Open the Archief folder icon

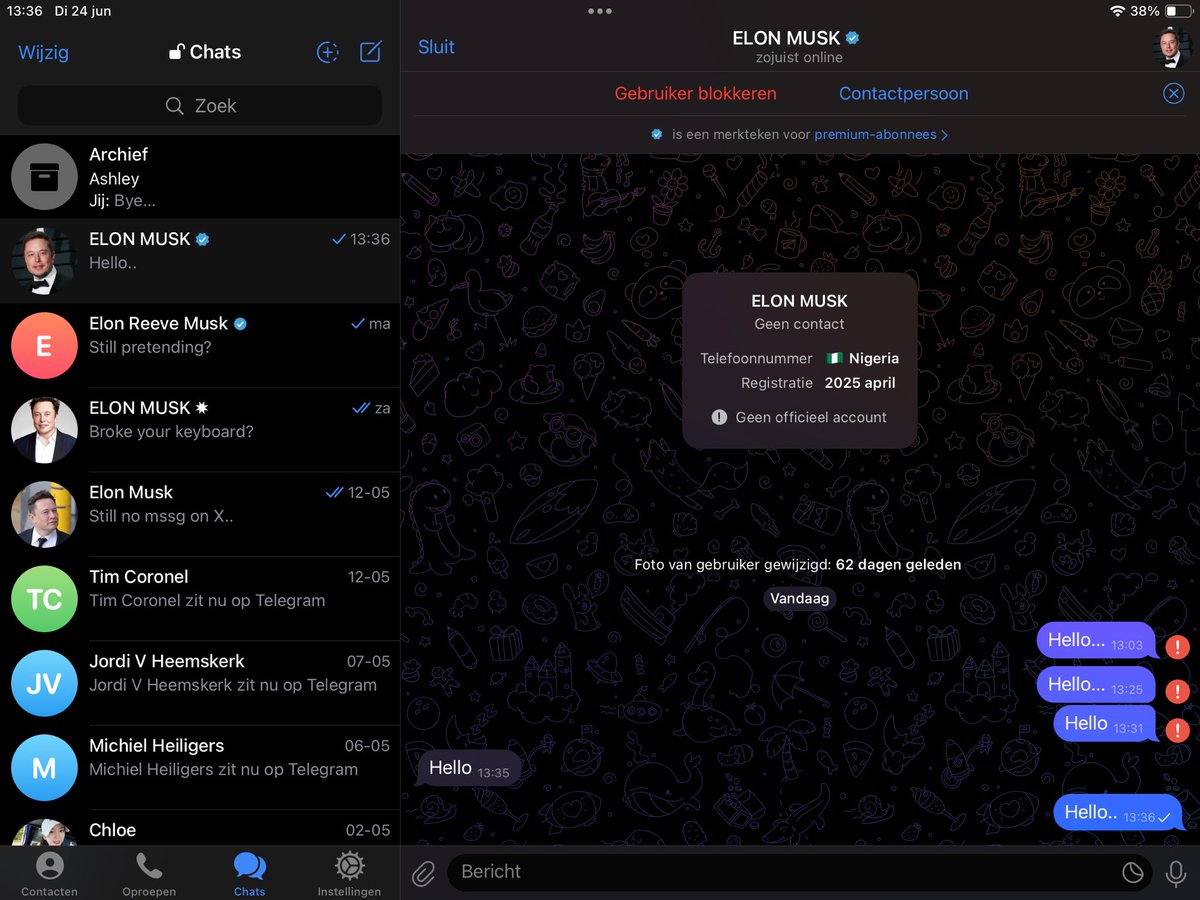click(x=44, y=177)
